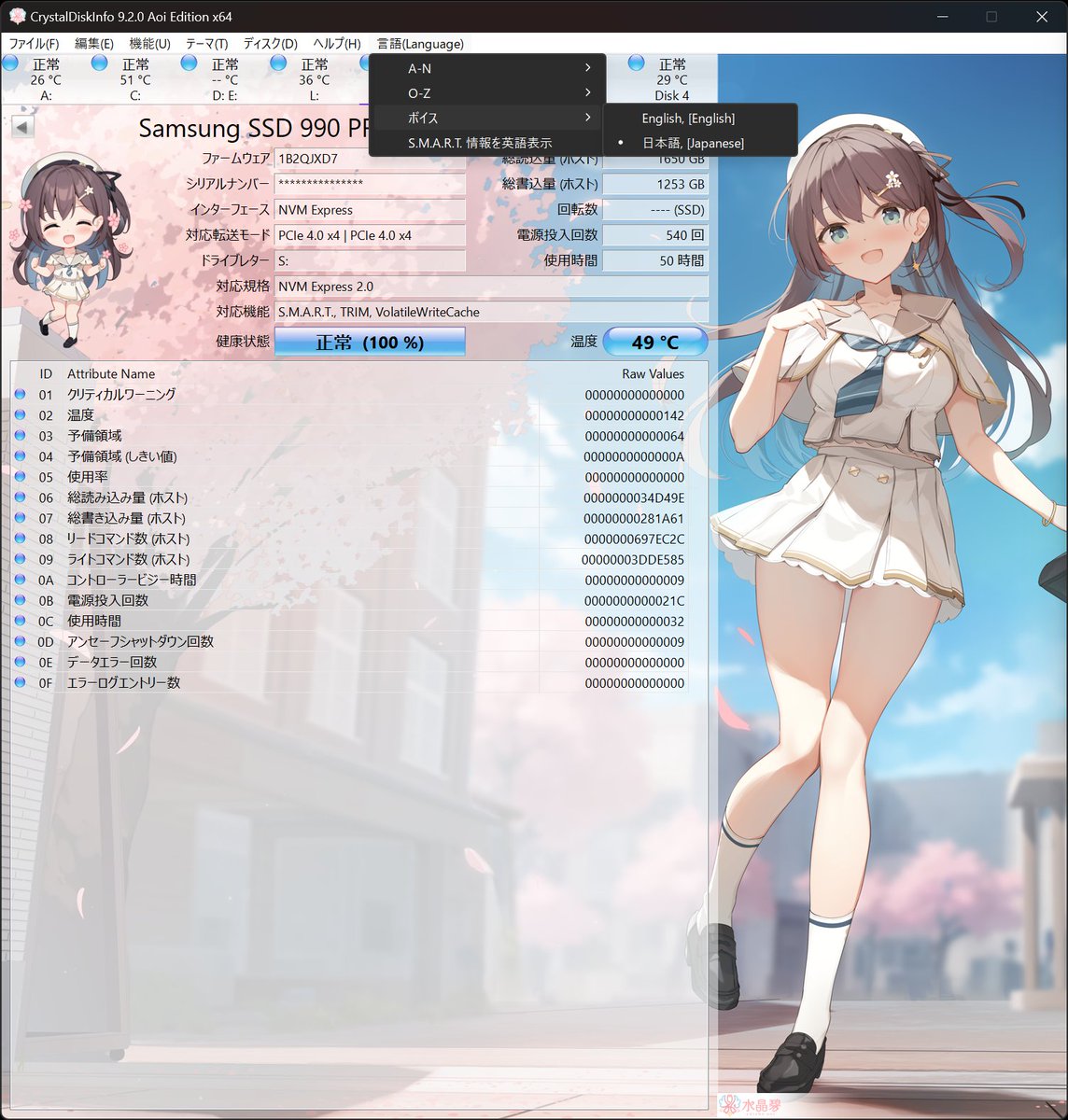Viewport: 1068px width, 1120px height.
Task: Click the drive letter field S:
Action: pyautogui.click(x=370, y=261)
